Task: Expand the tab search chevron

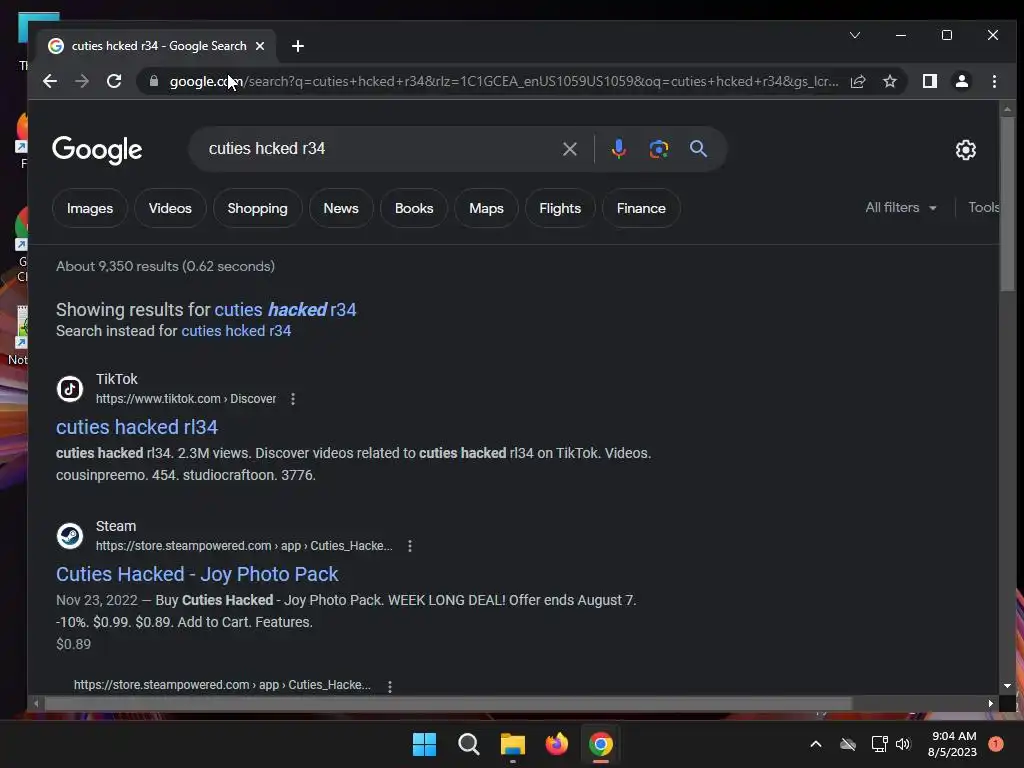Action: (854, 35)
